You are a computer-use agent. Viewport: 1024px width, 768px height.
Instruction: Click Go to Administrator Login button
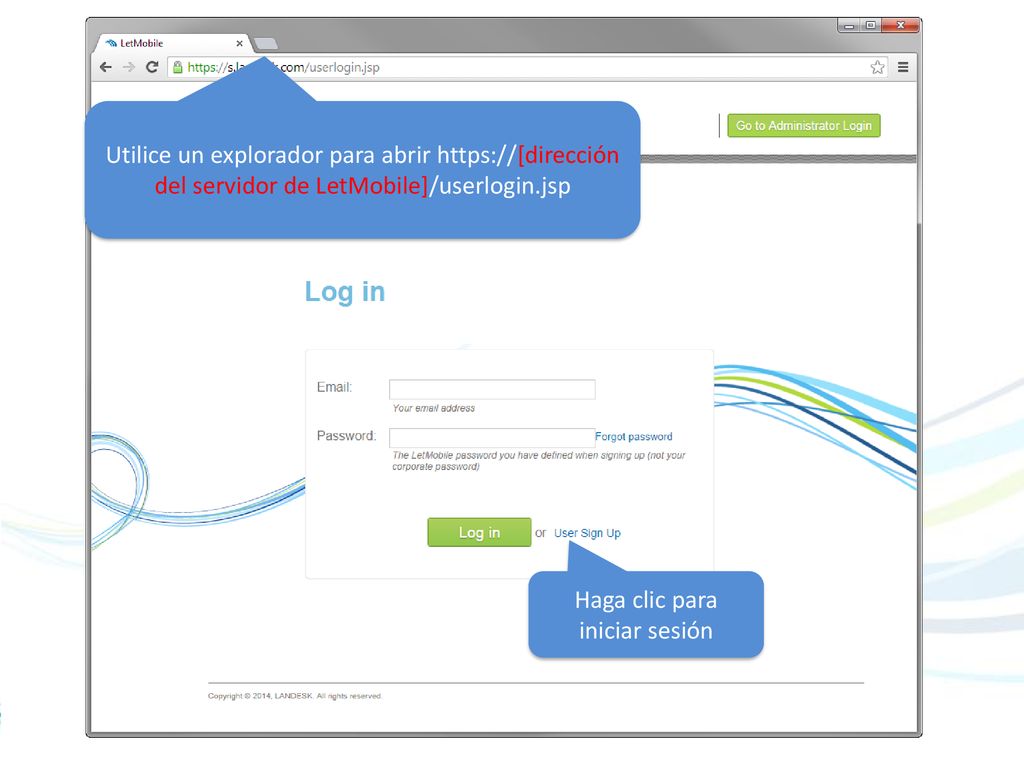coord(804,125)
